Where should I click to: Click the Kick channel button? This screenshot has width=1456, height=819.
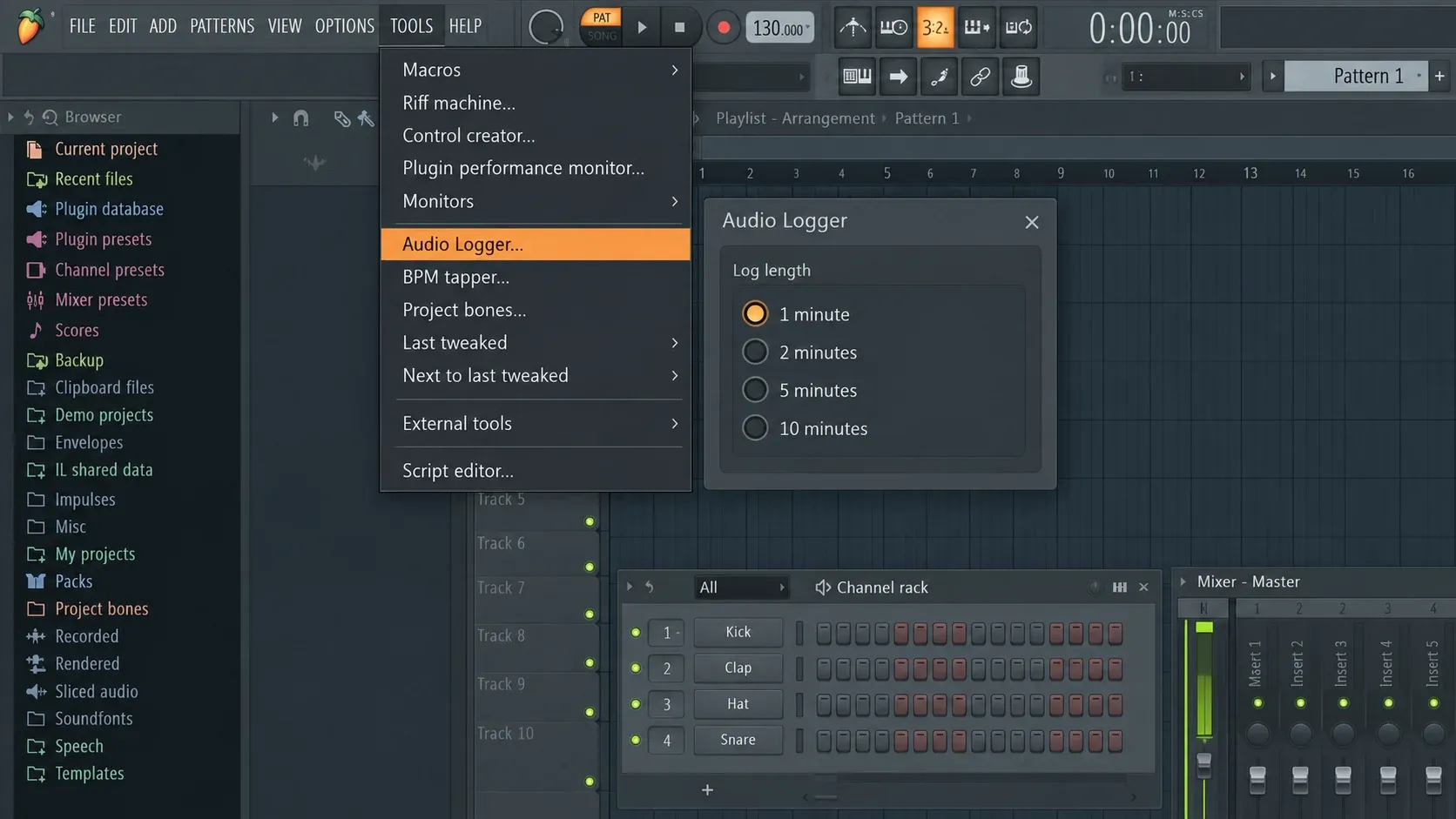[x=738, y=632]
